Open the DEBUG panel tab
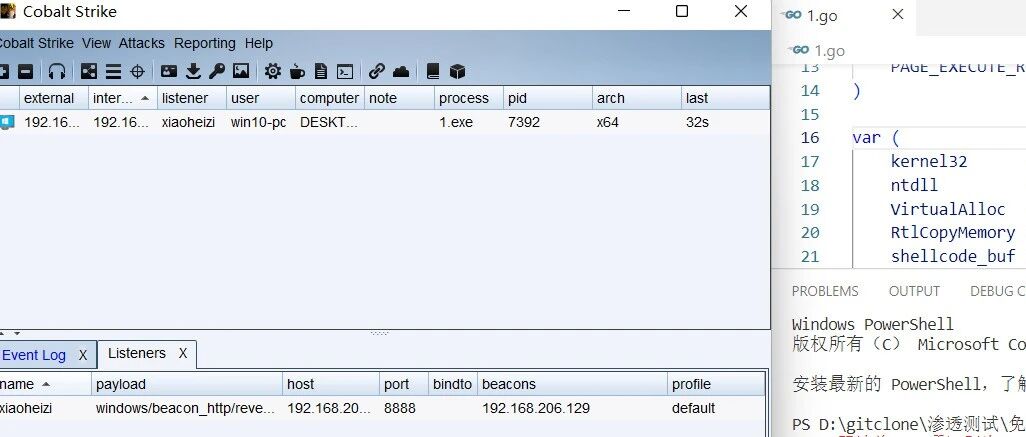The height and width of the screenshot is (437, 1026). click(997, 291)
